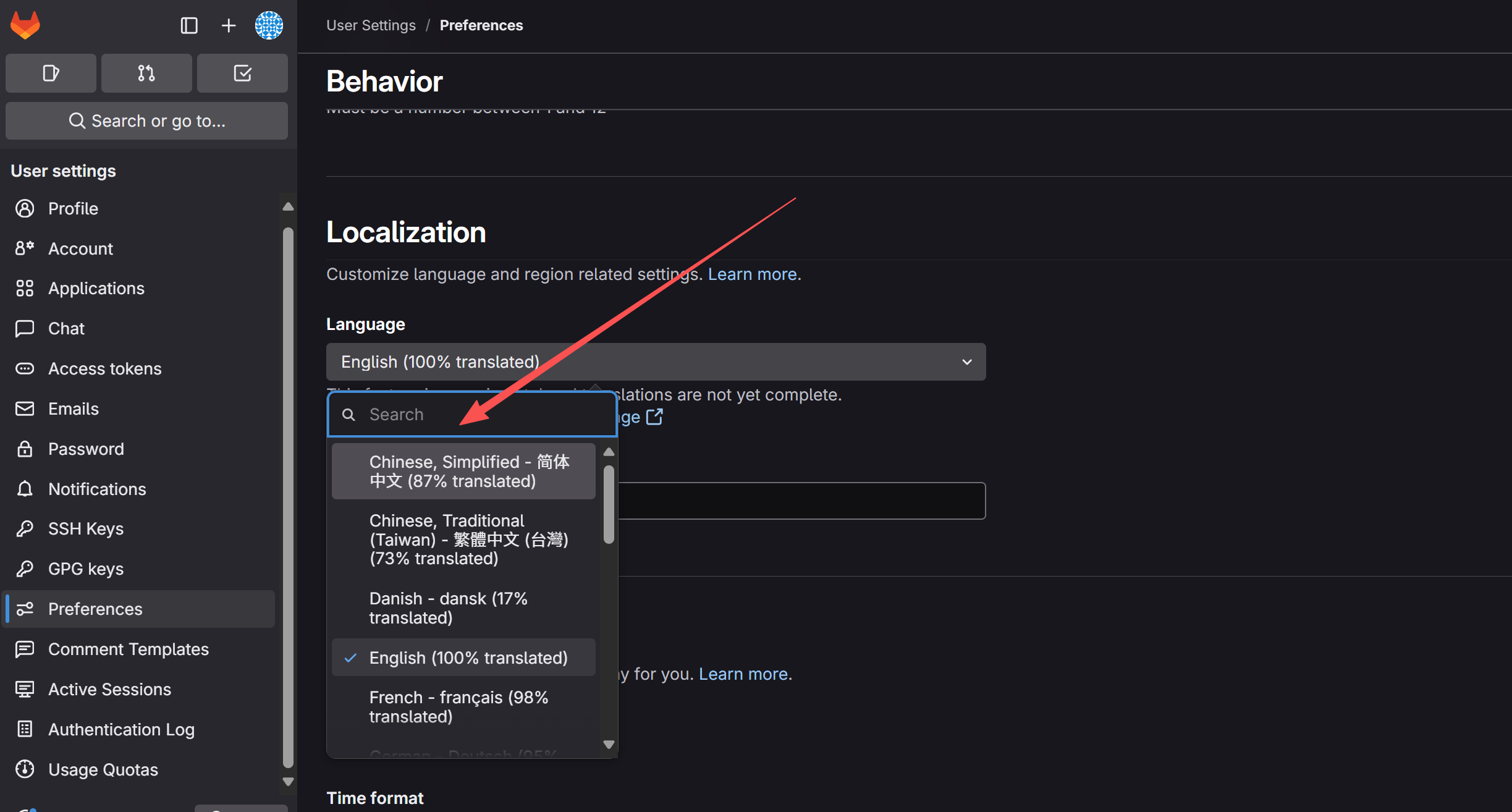Open assigned issues icon button
The width and height of the screenshot is (1512, 812).
point(51,74)
